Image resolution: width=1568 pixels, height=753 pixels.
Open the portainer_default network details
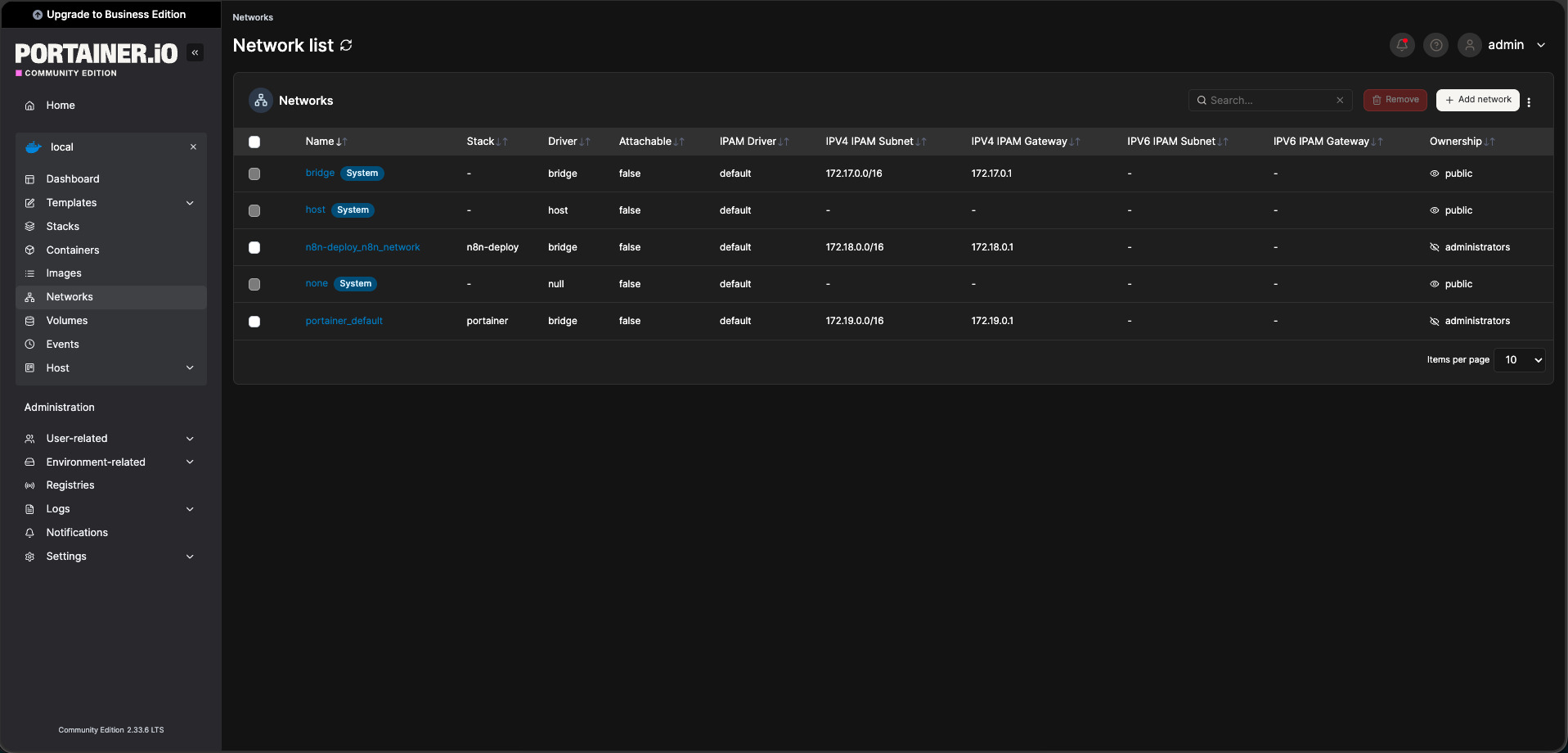pyautogui.click(x=344, y=321)
